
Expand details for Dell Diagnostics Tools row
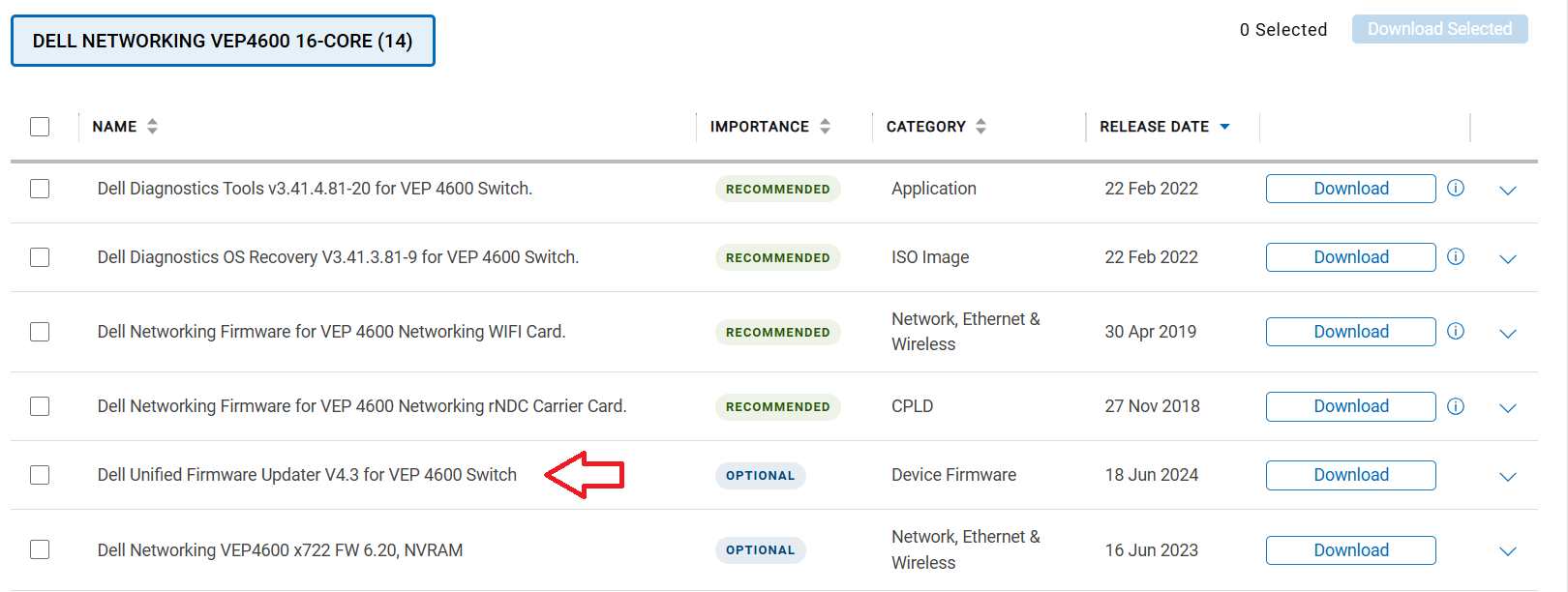point(1507,191)
